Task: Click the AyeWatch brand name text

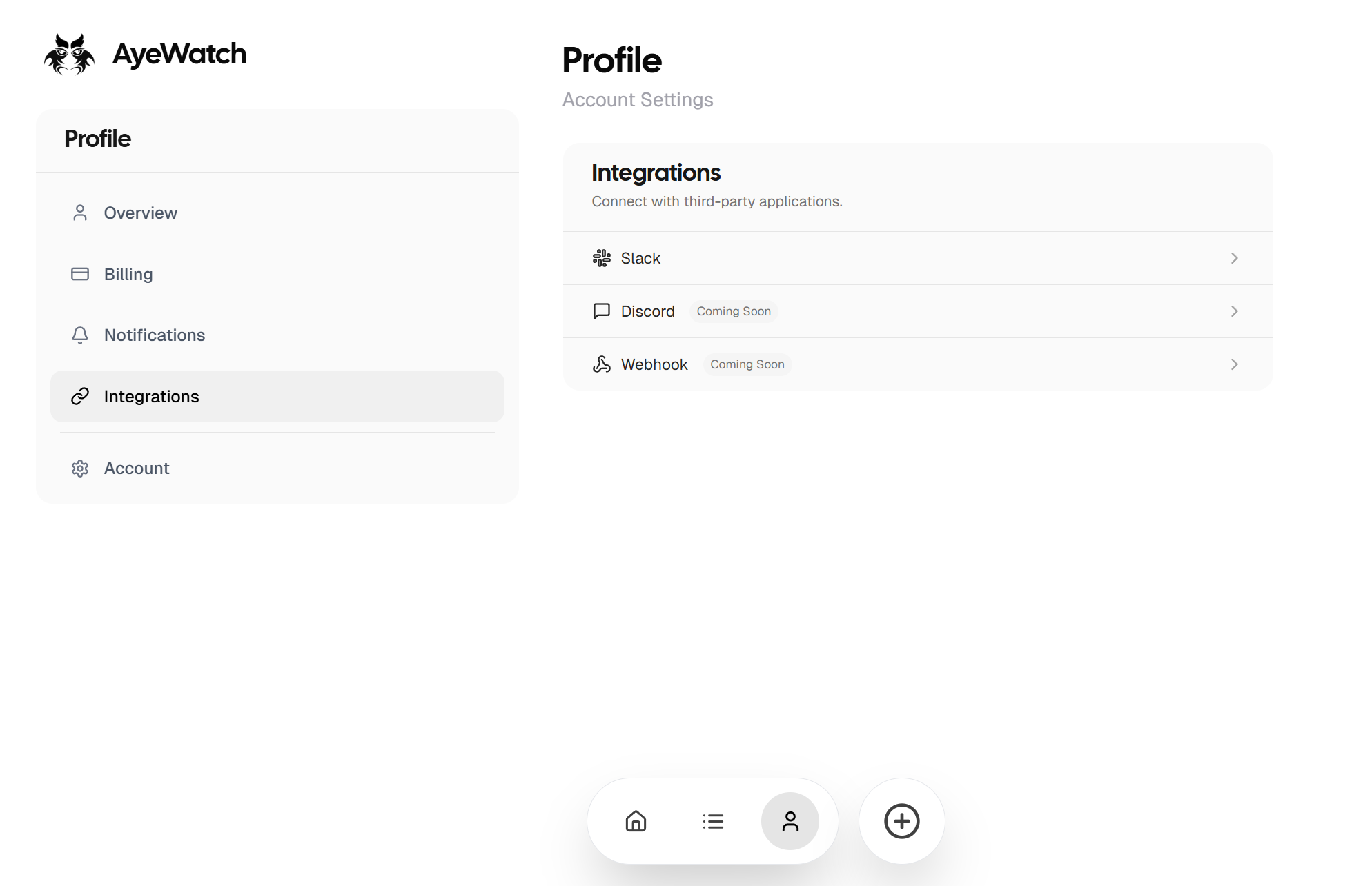Action: point(179,54)
